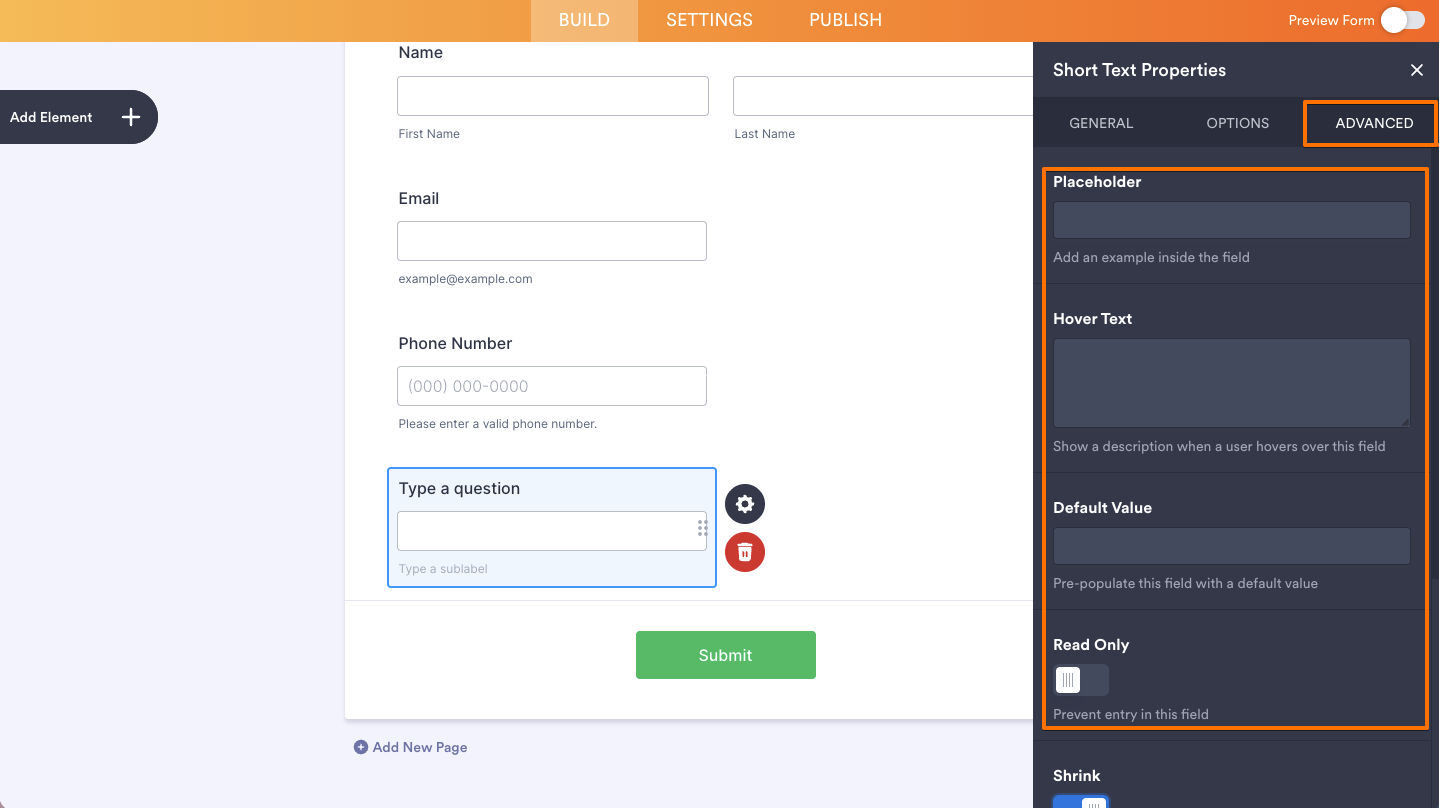The image size is (1443, 808).
Task: Click inside the Hover Text textarea
Action: pyautogui.click(x=1232, y=383)
